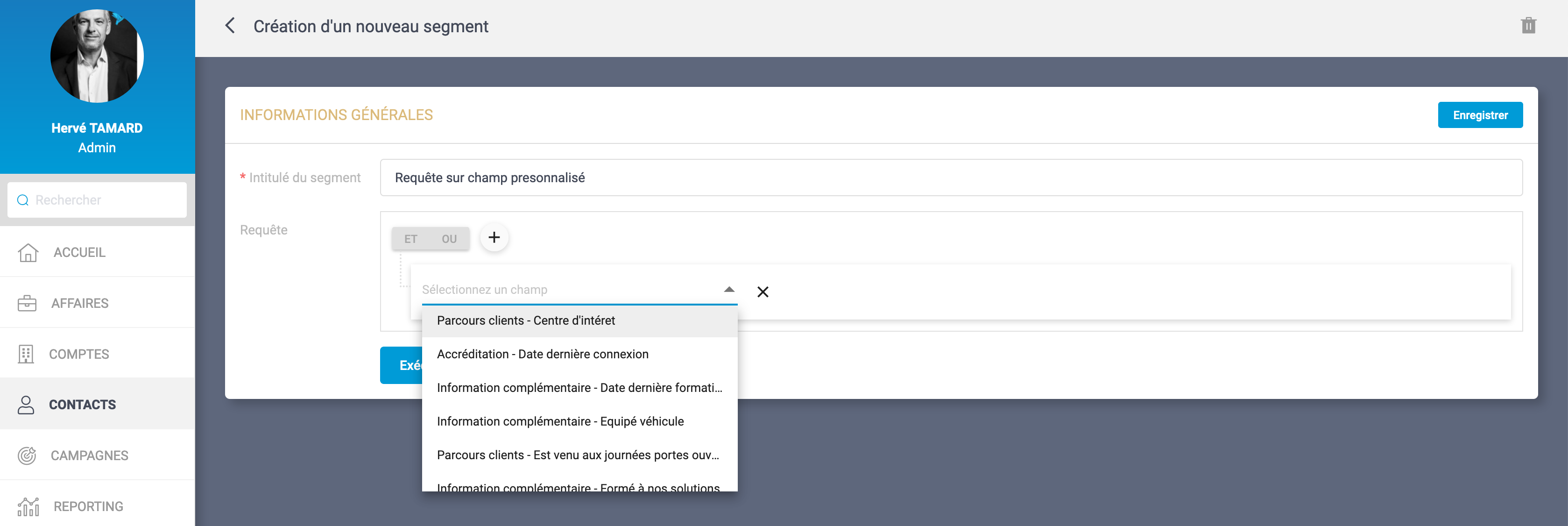
Task: Click the plus icon to add a condition
Action: tap(494, 237)
